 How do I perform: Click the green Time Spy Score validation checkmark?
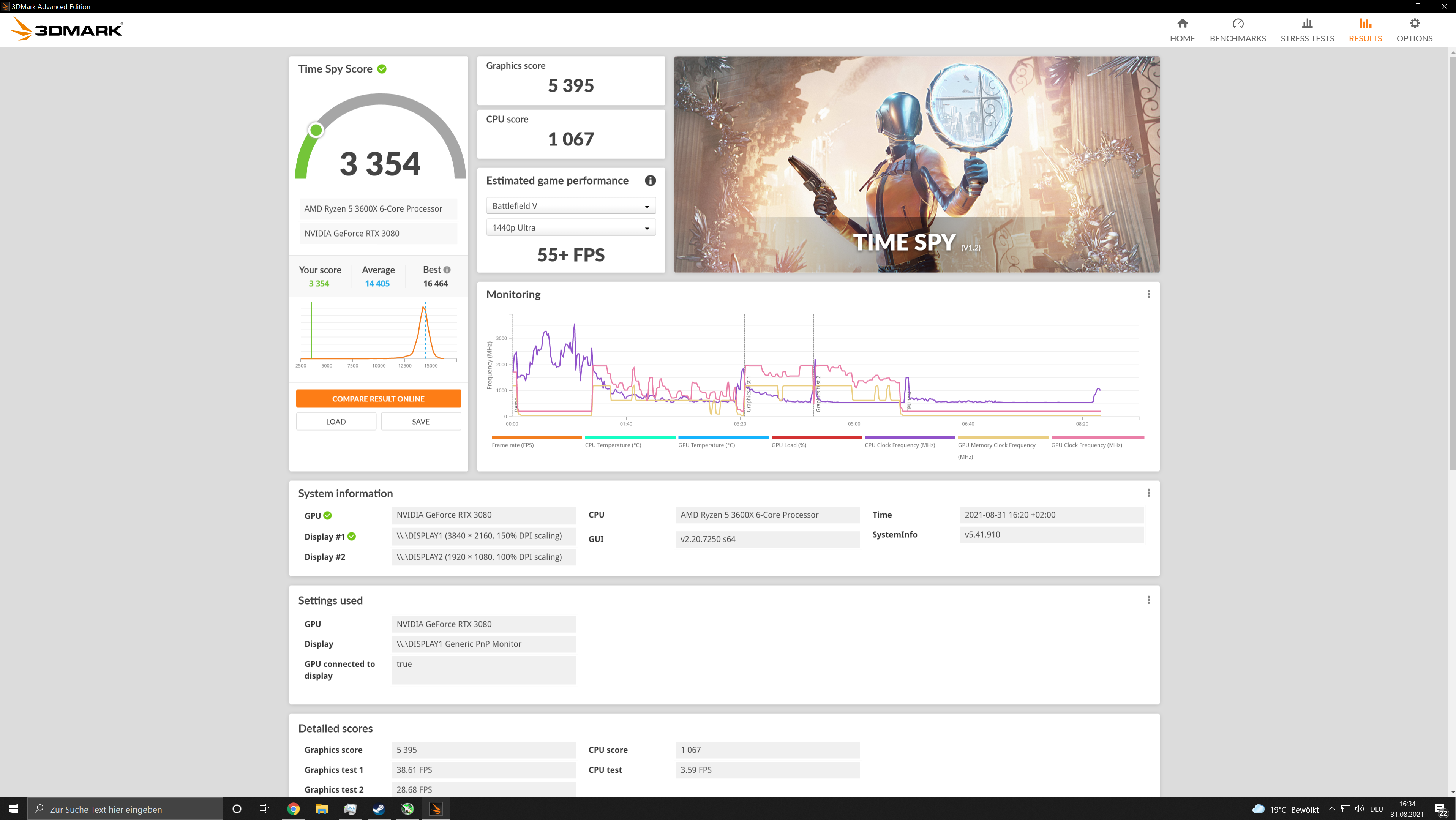pos(382,69)
